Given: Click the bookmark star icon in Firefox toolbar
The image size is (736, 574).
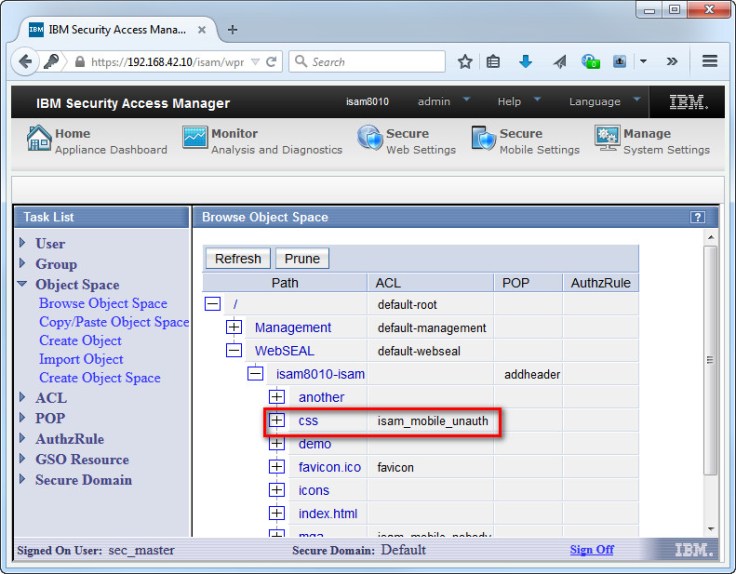Looking at the screenshot, I should pos(465,61).
